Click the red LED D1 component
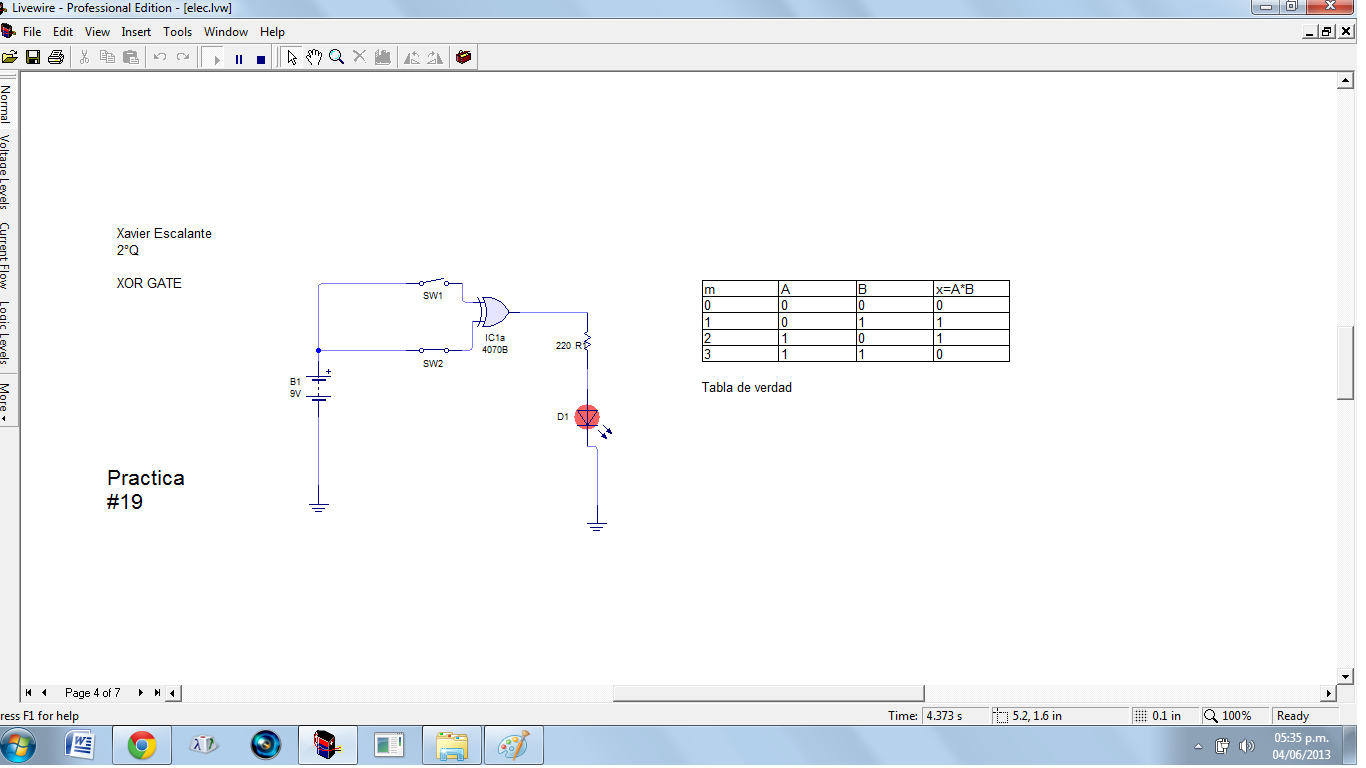 pos(587,417)
